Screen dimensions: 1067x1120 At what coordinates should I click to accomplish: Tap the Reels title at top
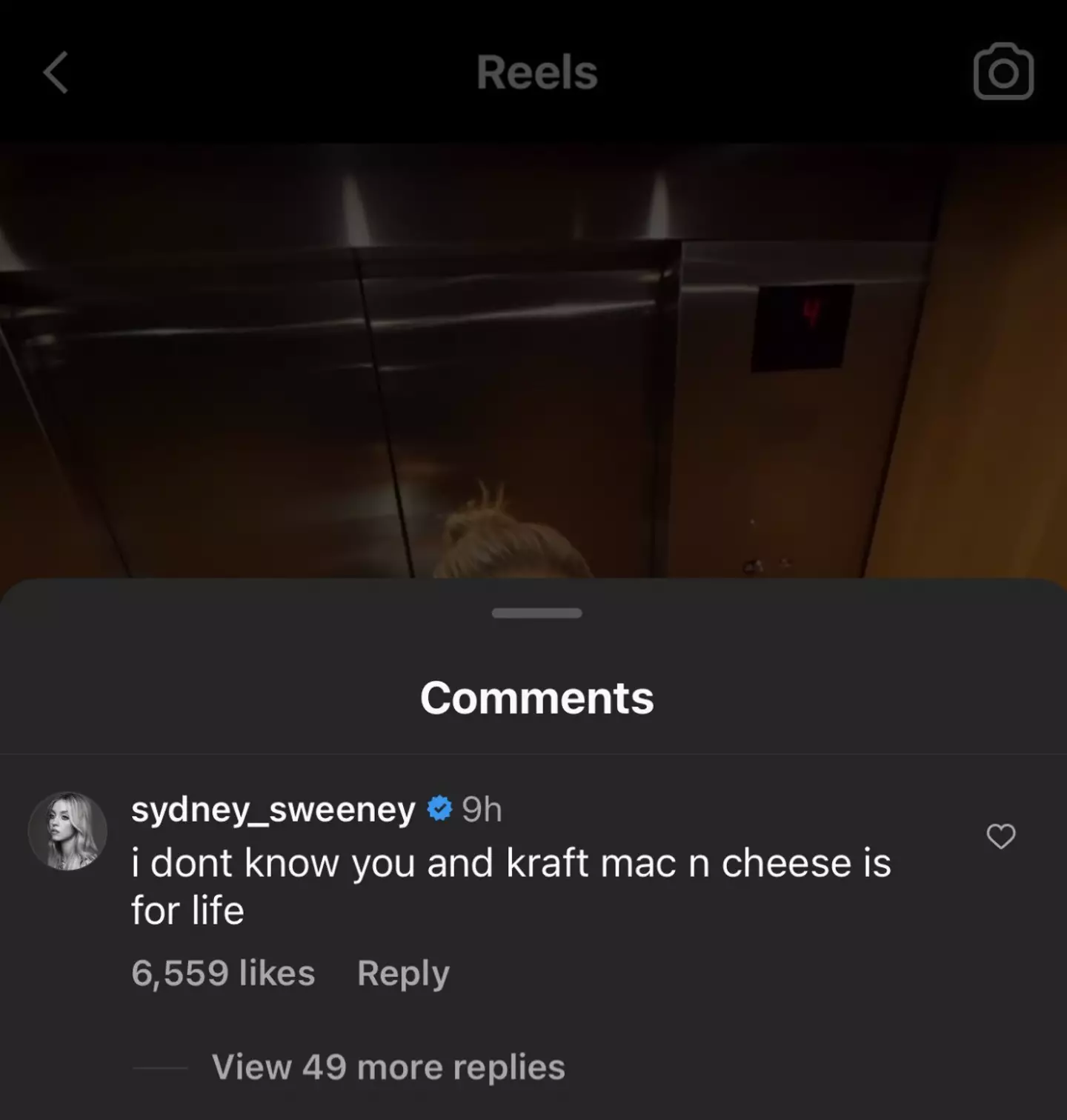tap(536, 73)
